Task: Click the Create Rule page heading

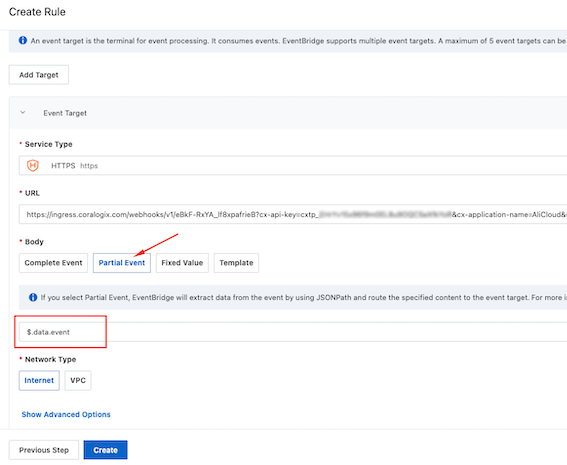Action: (37, 12)
